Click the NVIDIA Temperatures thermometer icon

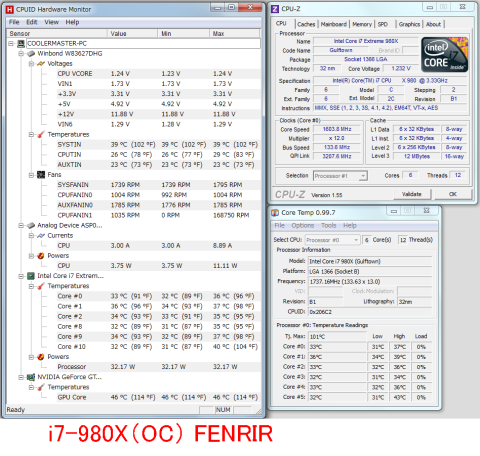(x=41, y=387)
